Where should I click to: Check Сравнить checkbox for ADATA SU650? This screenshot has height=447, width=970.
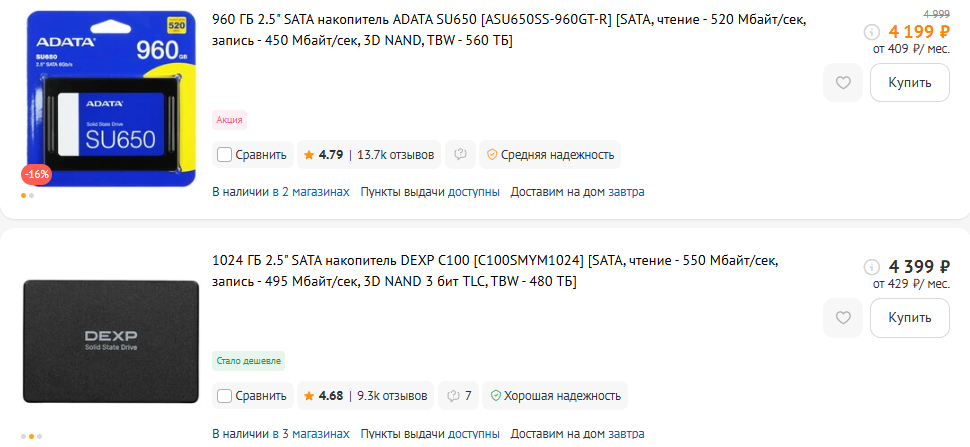point(225,155)
